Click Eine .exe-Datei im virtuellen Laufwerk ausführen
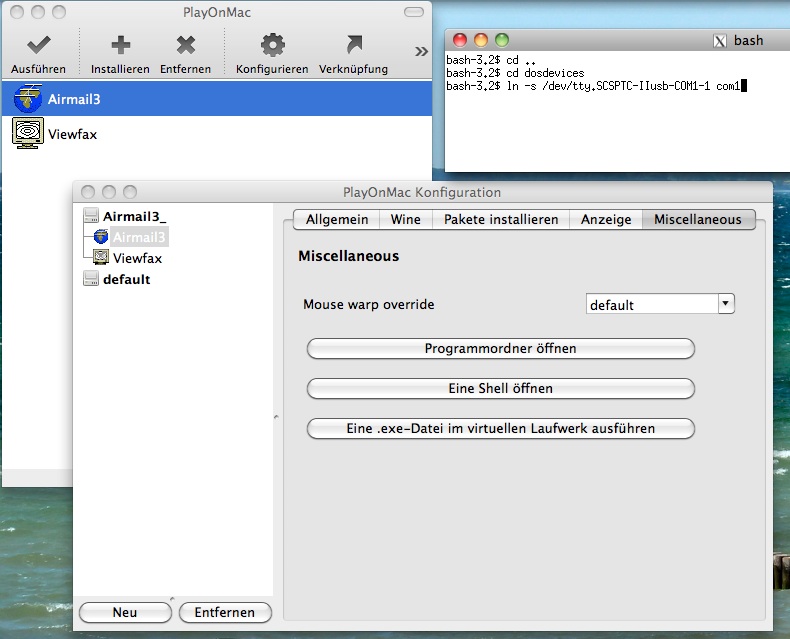 500,428
